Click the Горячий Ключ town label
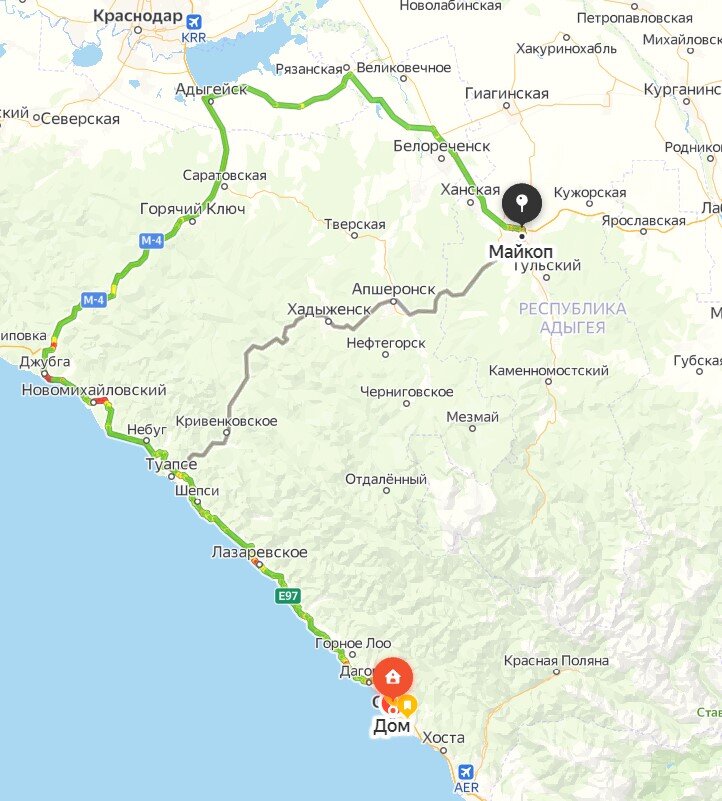Screen dimensions: 722x801 (192, 209)
